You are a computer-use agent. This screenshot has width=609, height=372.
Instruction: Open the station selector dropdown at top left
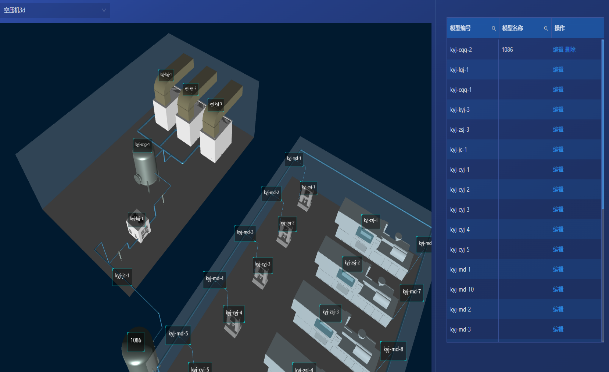[55, 10]
